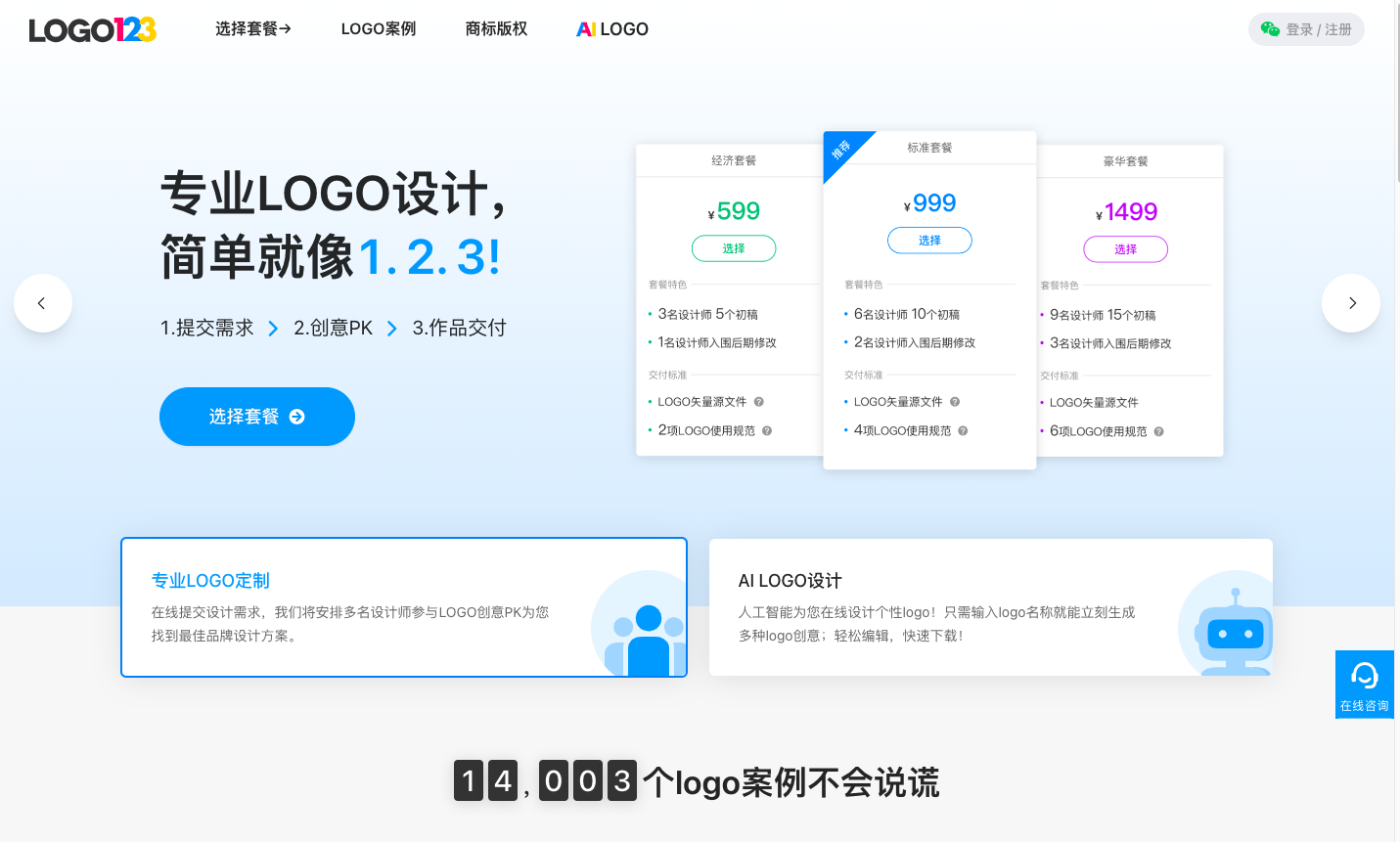Click the left carousel chevron arrow
1400x842 pixels.
43,303
